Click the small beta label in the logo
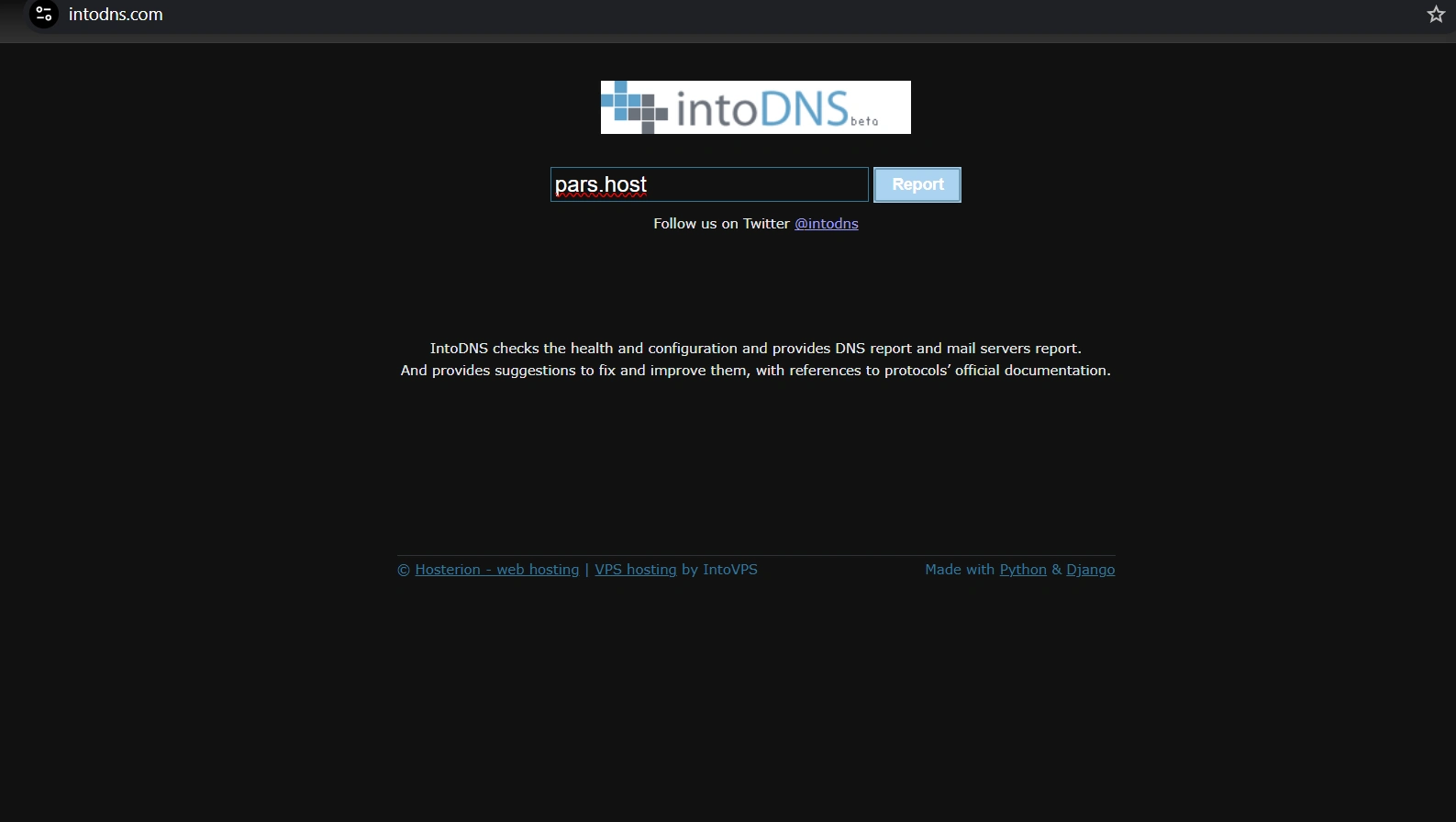The image size is (1456, 822). pos(864,121)
